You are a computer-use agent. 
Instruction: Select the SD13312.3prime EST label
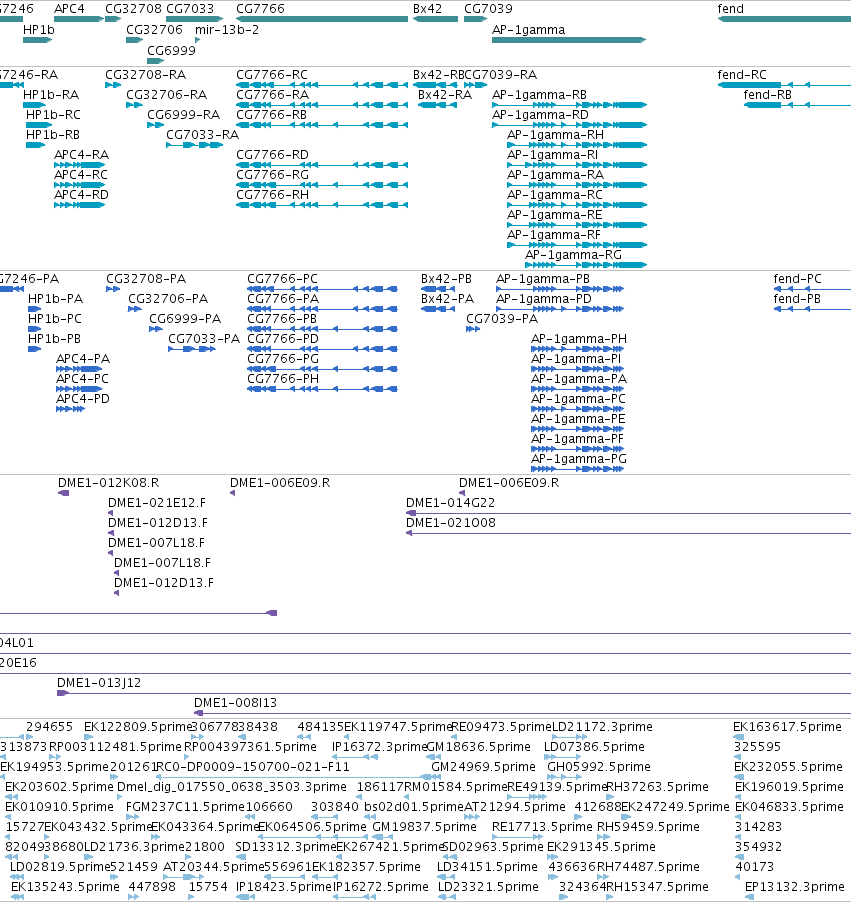pyautogui.click(x=285, y=847)
